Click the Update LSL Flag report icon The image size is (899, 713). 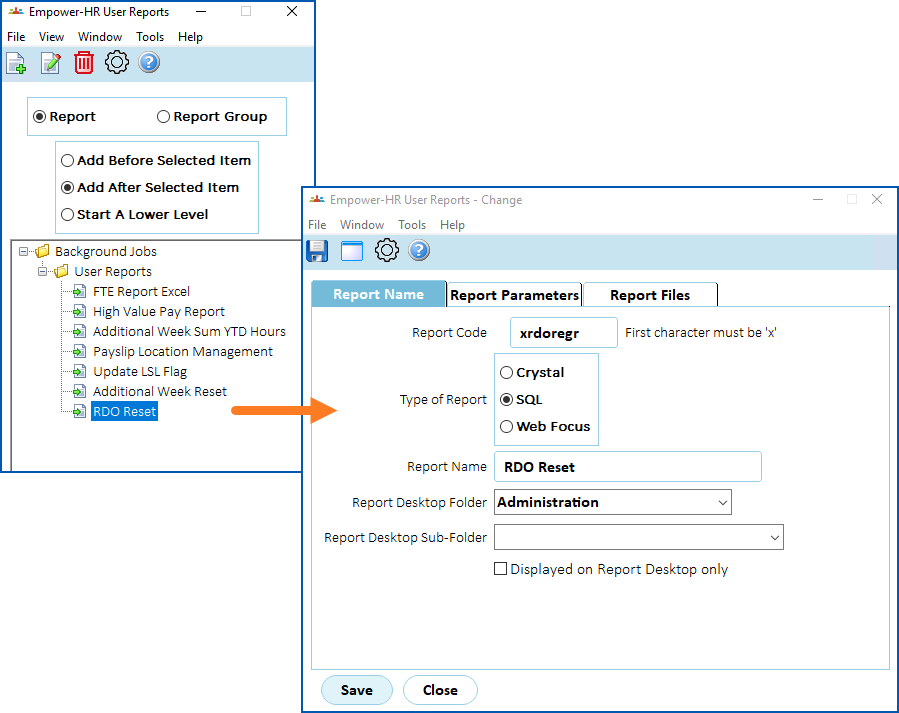click(80, 372)
